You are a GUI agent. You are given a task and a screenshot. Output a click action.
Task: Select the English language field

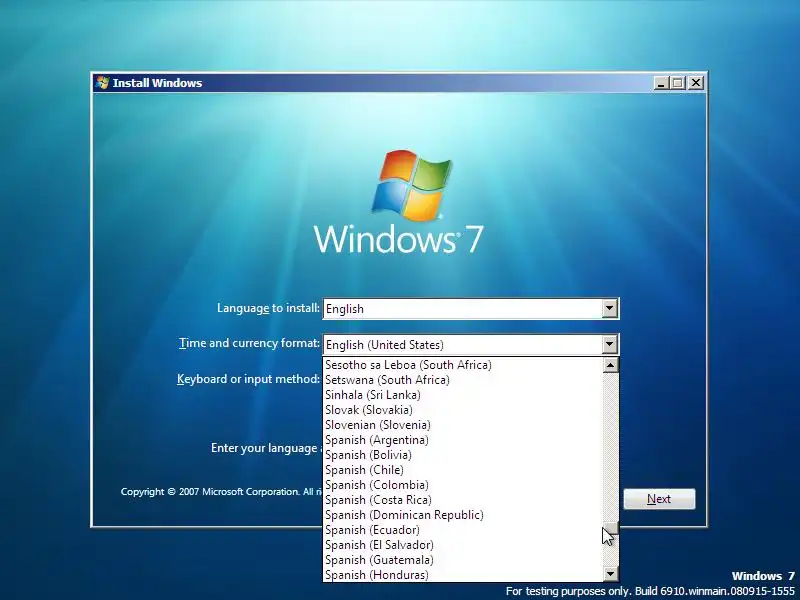471,309
